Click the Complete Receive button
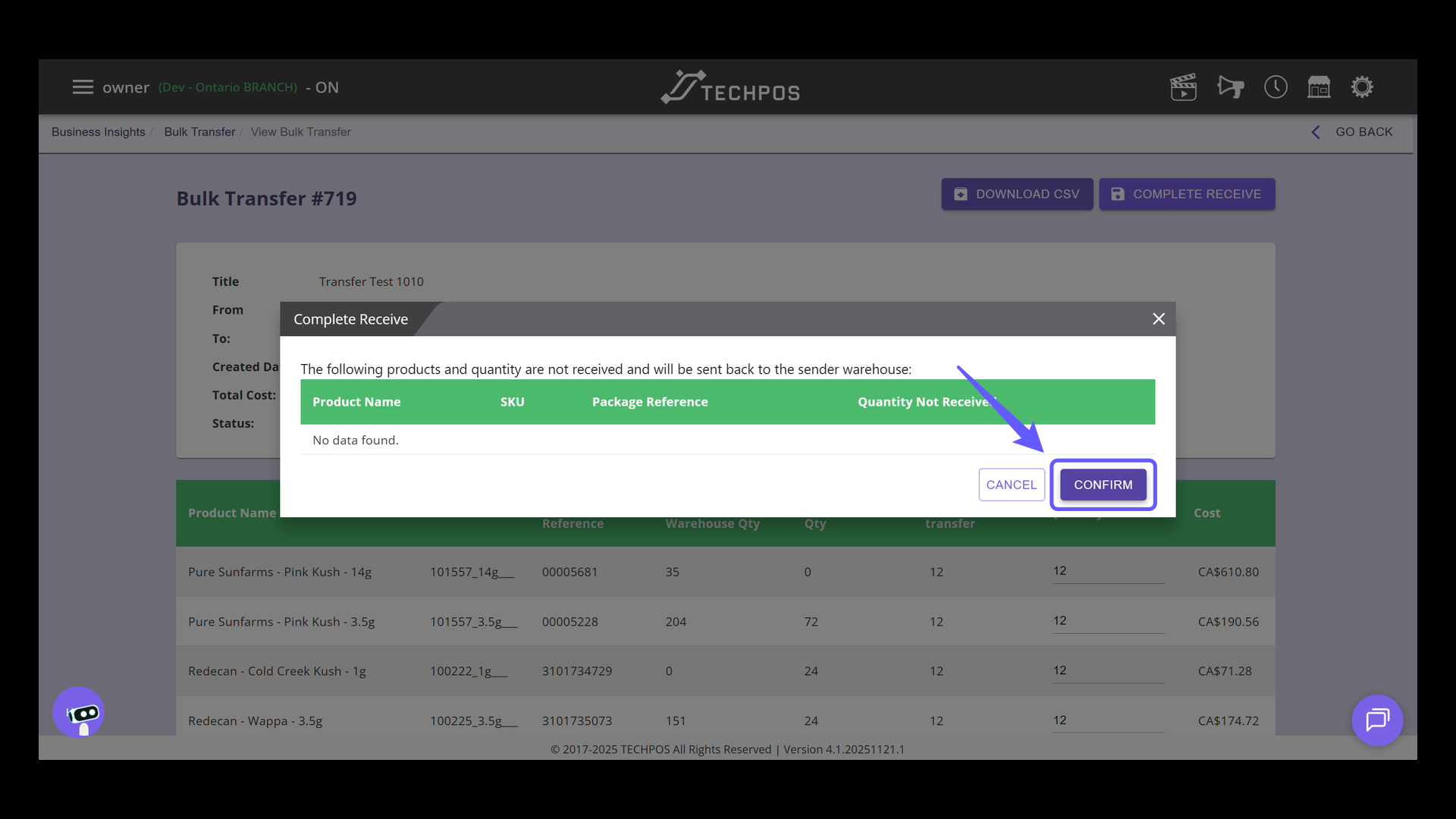The width and height of the screenshot is (1456, 819). pos(1187,194)
